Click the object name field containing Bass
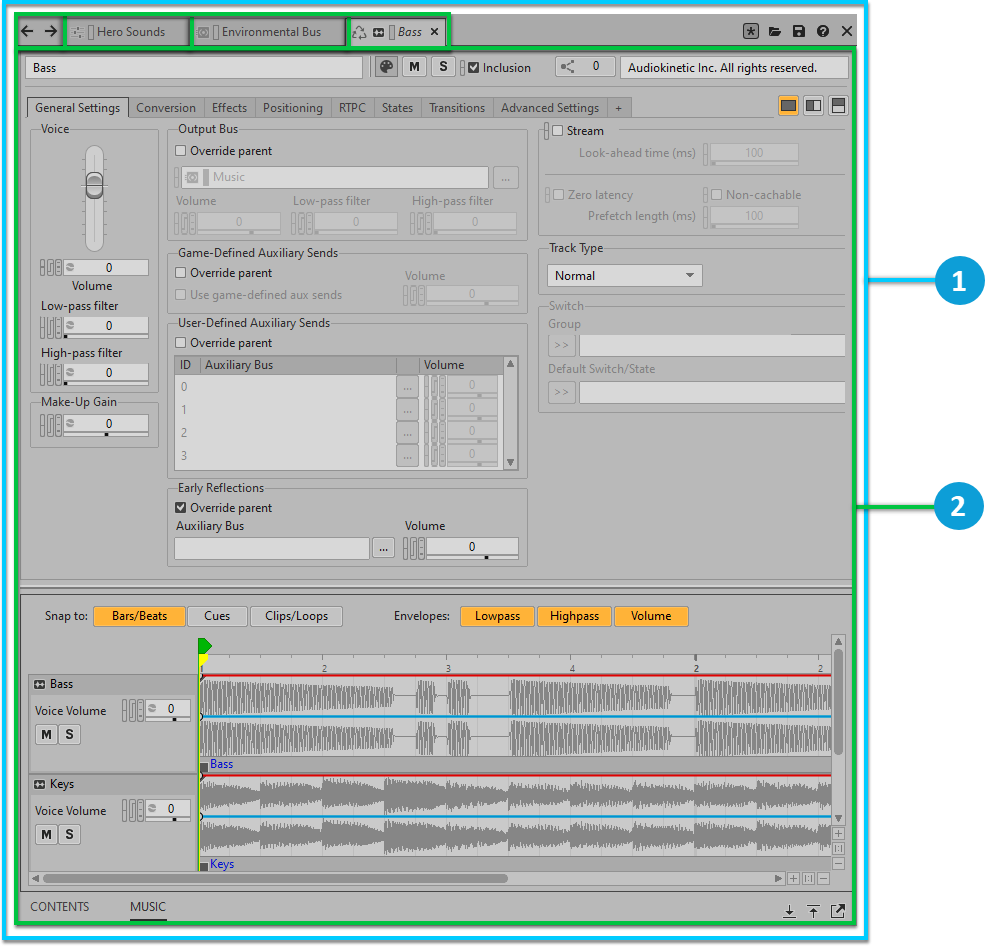Viewport: 986px width, 946px height. (x=194, y=68)
